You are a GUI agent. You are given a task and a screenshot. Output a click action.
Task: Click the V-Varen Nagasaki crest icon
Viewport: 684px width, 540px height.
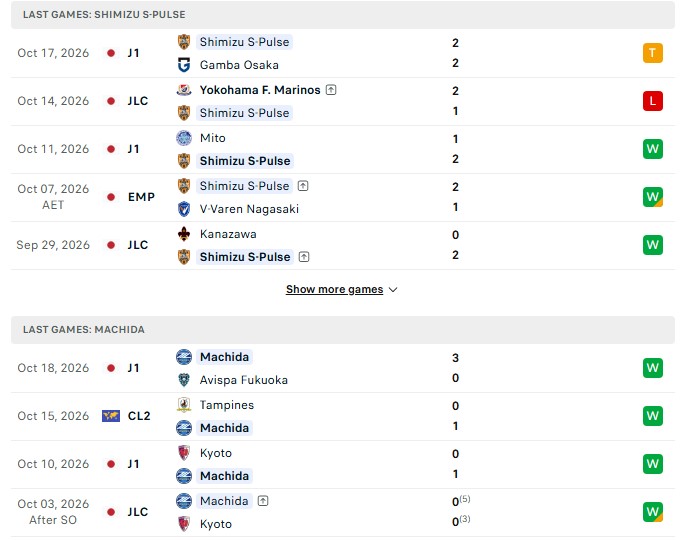click(x=184, y=209)
